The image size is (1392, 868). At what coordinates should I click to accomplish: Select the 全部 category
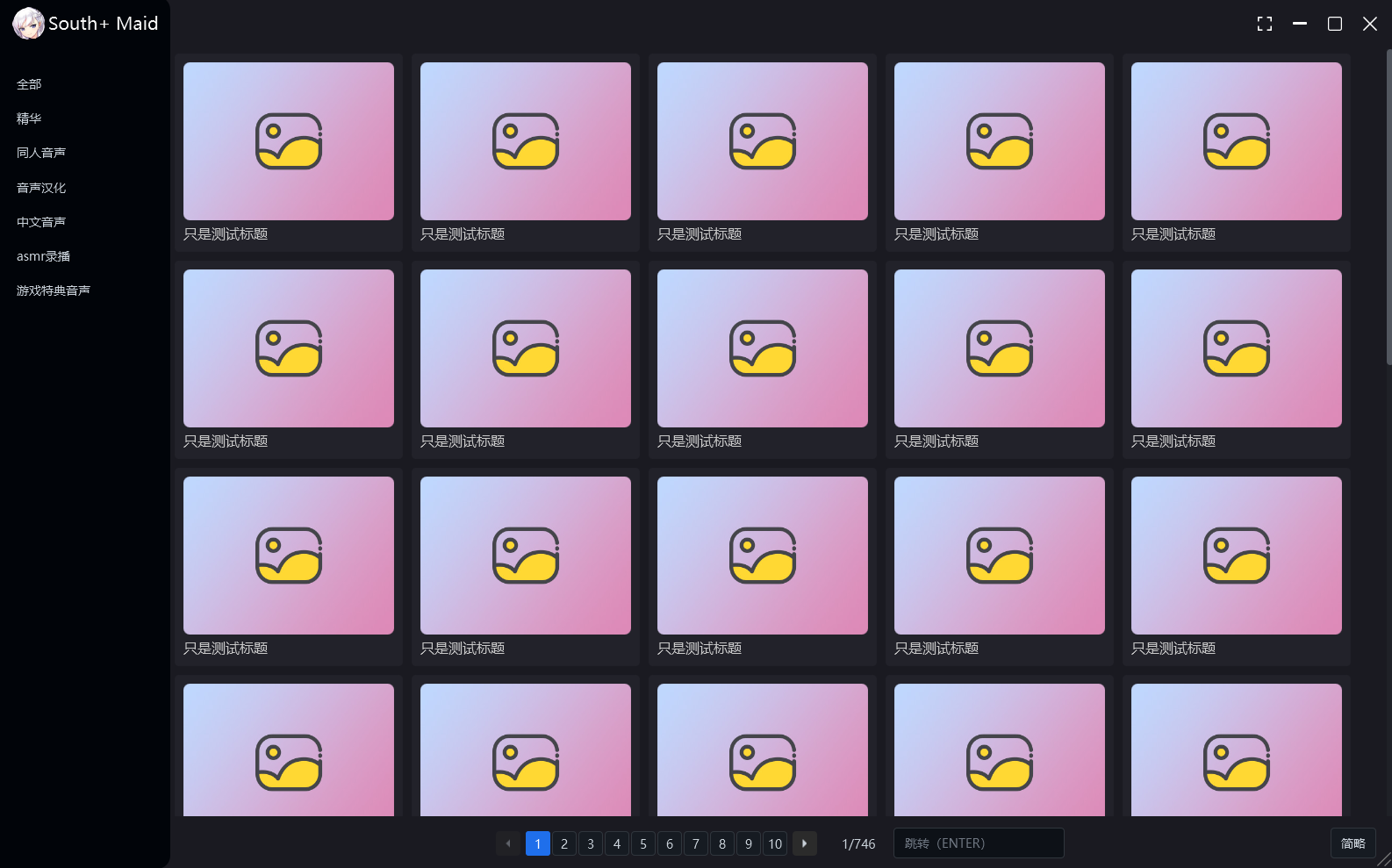(x=29, y=84)
